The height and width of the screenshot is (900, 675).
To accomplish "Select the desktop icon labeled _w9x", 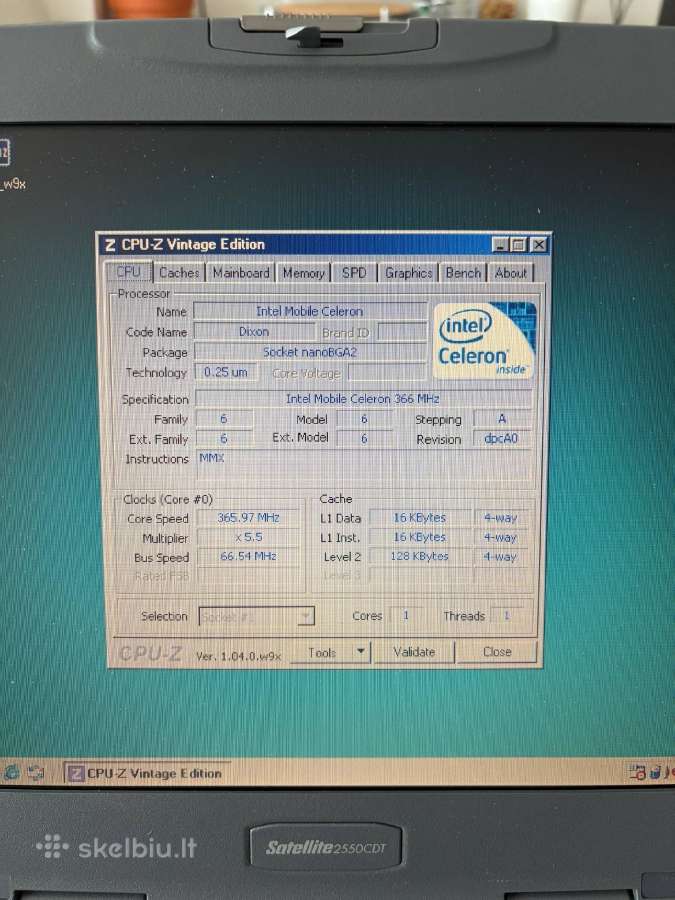I will point(10,164).
